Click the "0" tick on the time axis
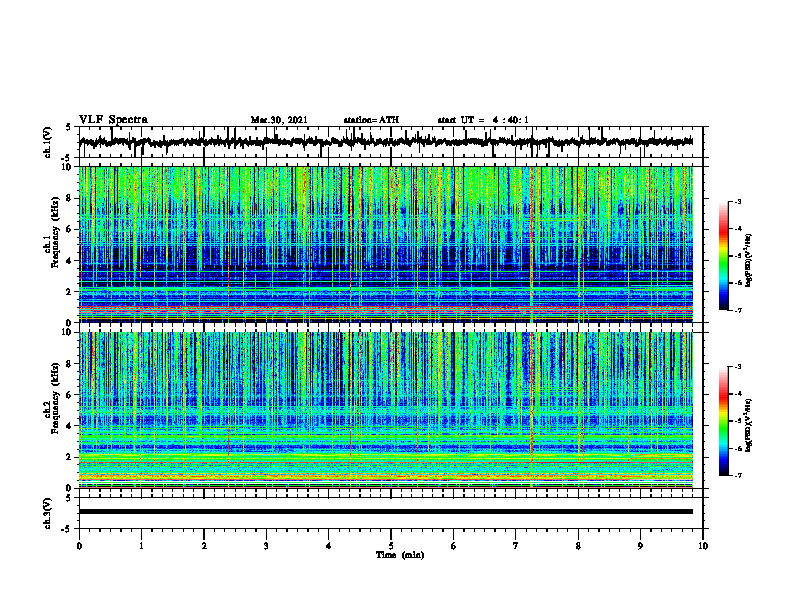Viewport: 792px width, 612px height. pos(79,546)
